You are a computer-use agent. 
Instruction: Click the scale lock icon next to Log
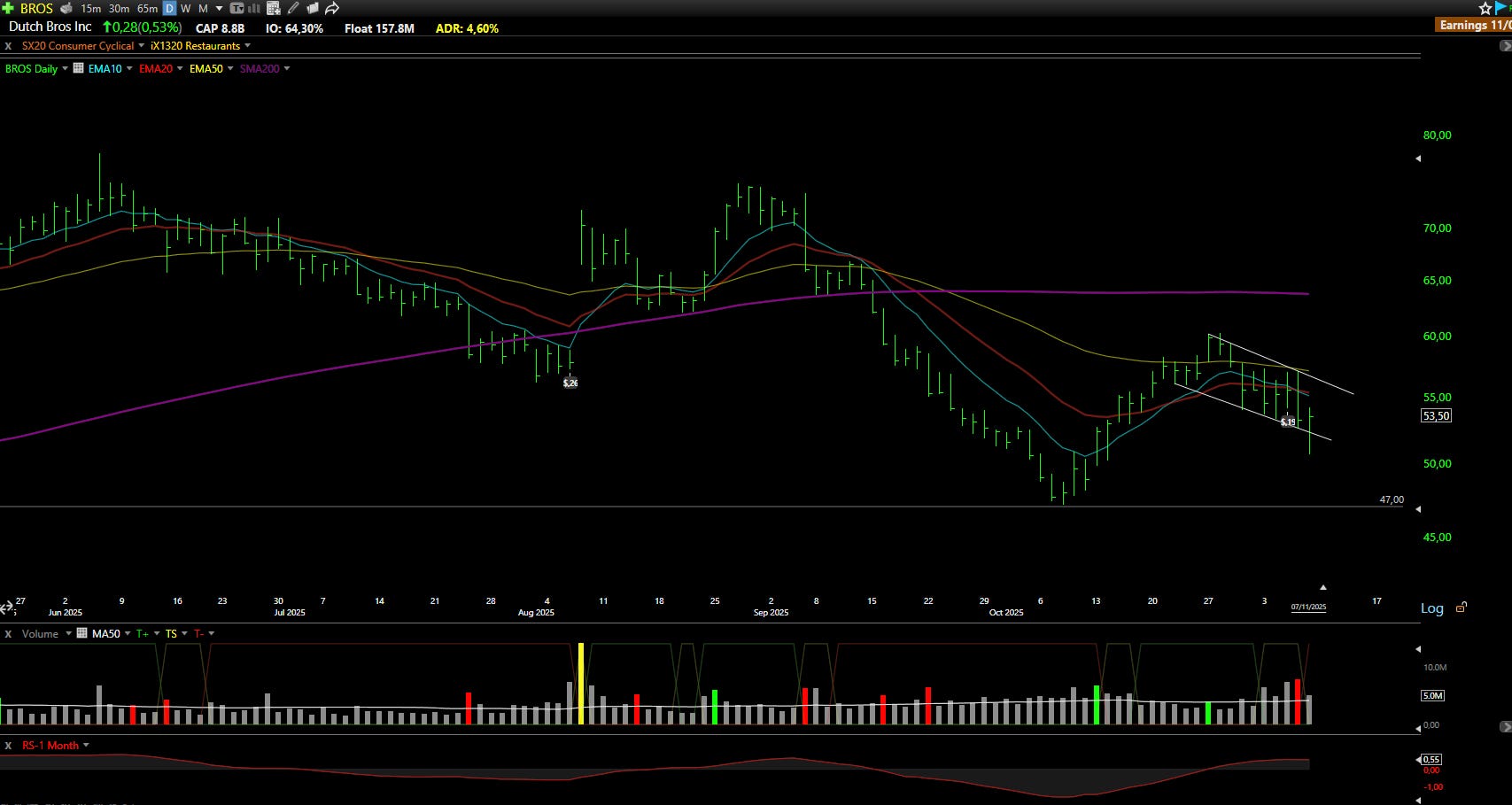(x=1462, y=607)
